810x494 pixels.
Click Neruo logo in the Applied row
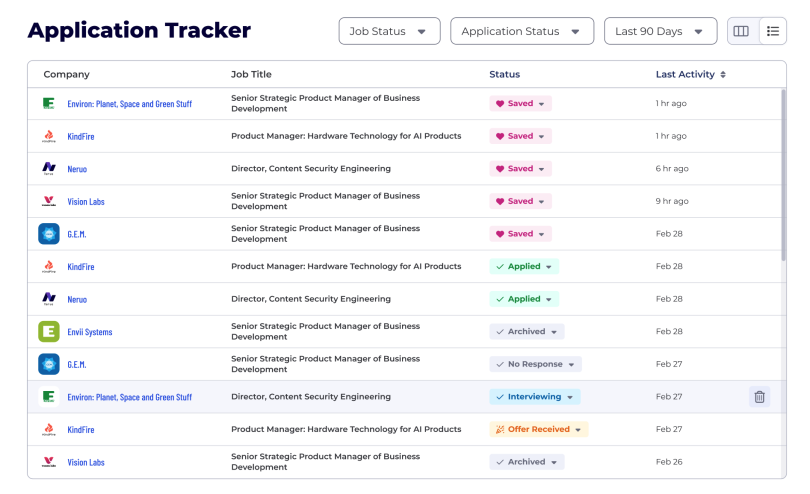click(49, 299)
